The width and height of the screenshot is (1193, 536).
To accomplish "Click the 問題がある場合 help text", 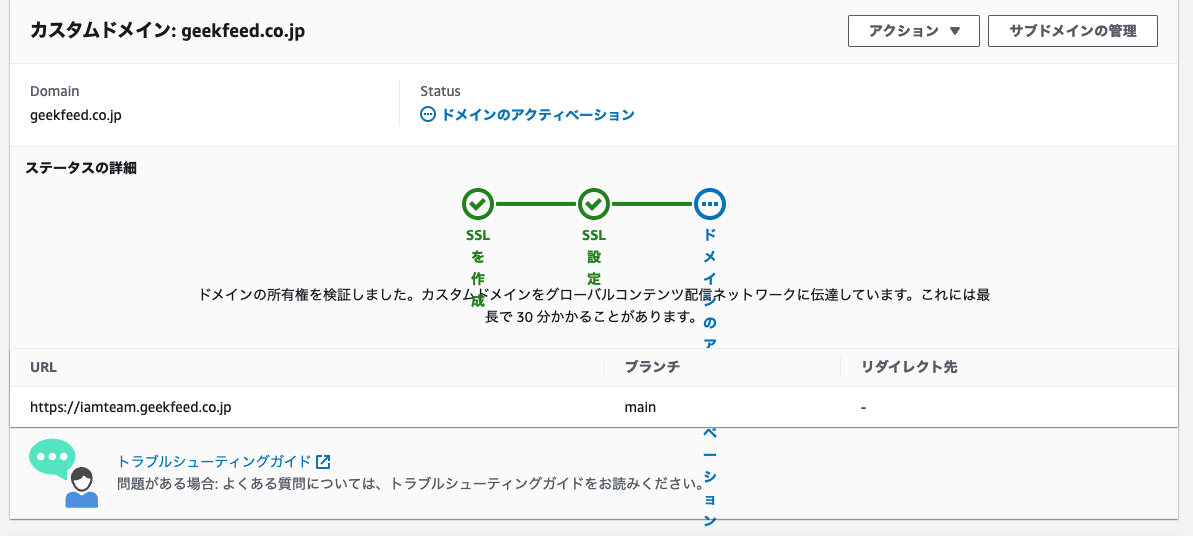I will point(410,483).
